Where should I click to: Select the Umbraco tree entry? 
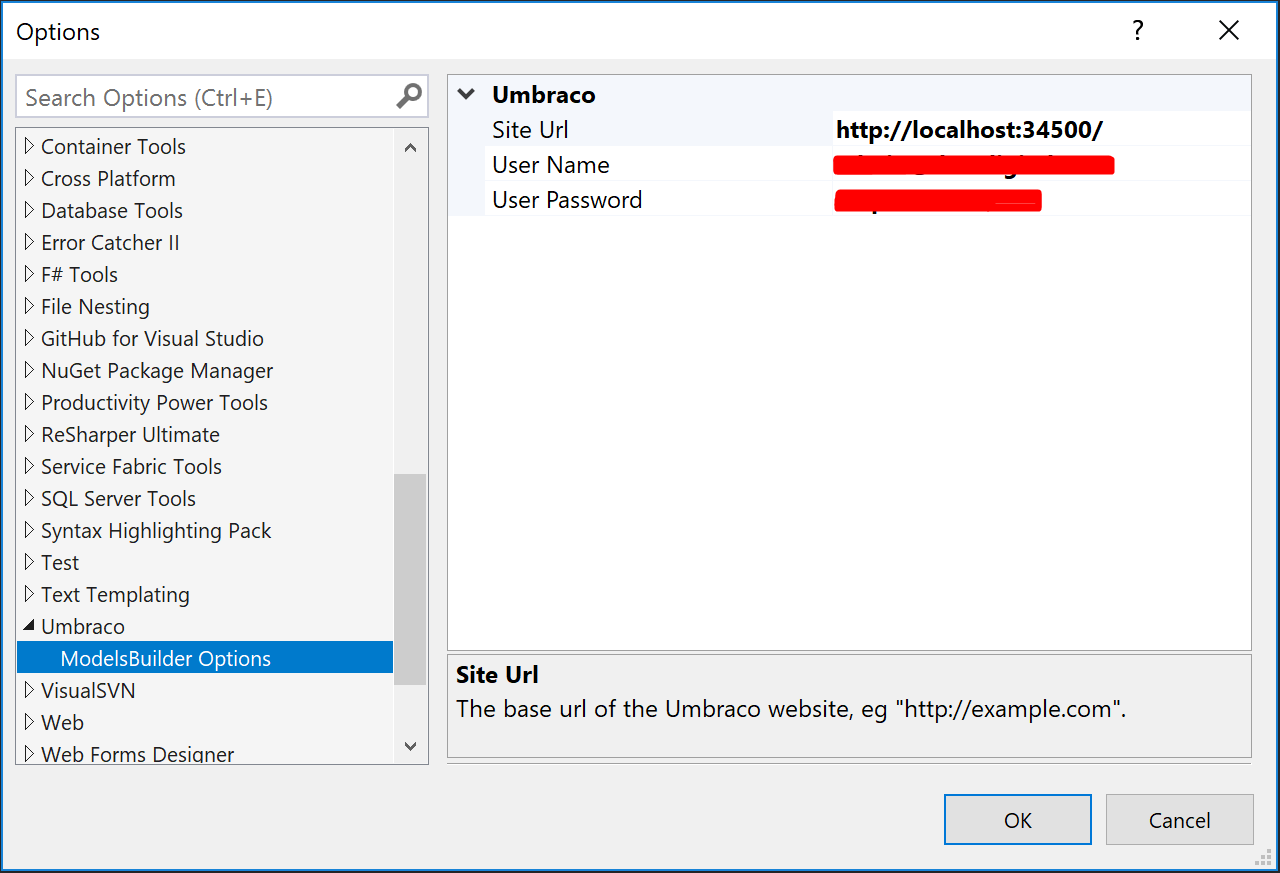pos(83,626)
